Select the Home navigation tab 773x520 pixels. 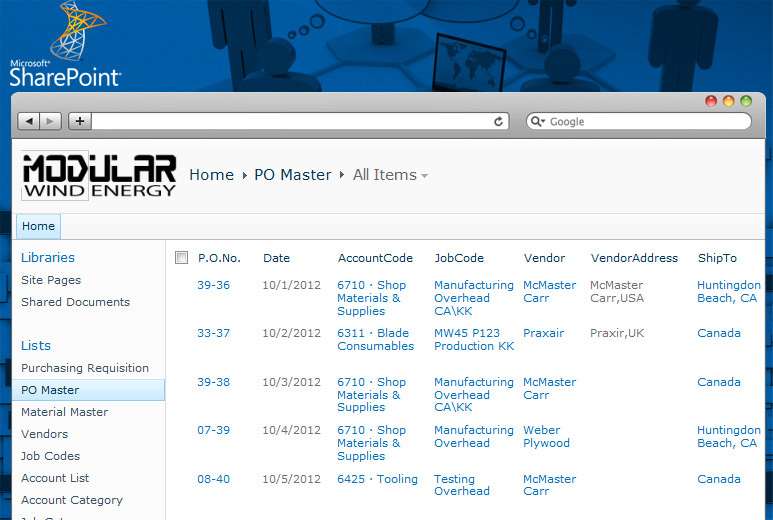coord(38,226)
